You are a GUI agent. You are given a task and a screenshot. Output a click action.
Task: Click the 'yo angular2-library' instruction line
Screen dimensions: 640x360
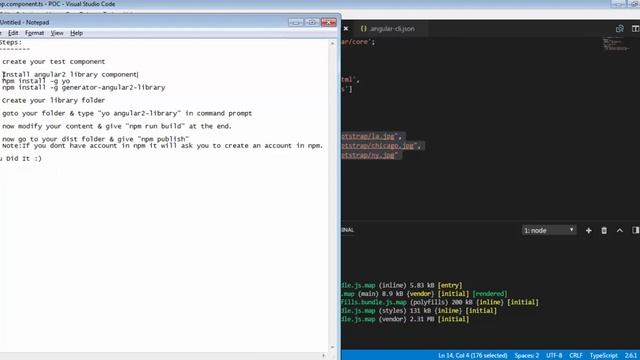127,113
